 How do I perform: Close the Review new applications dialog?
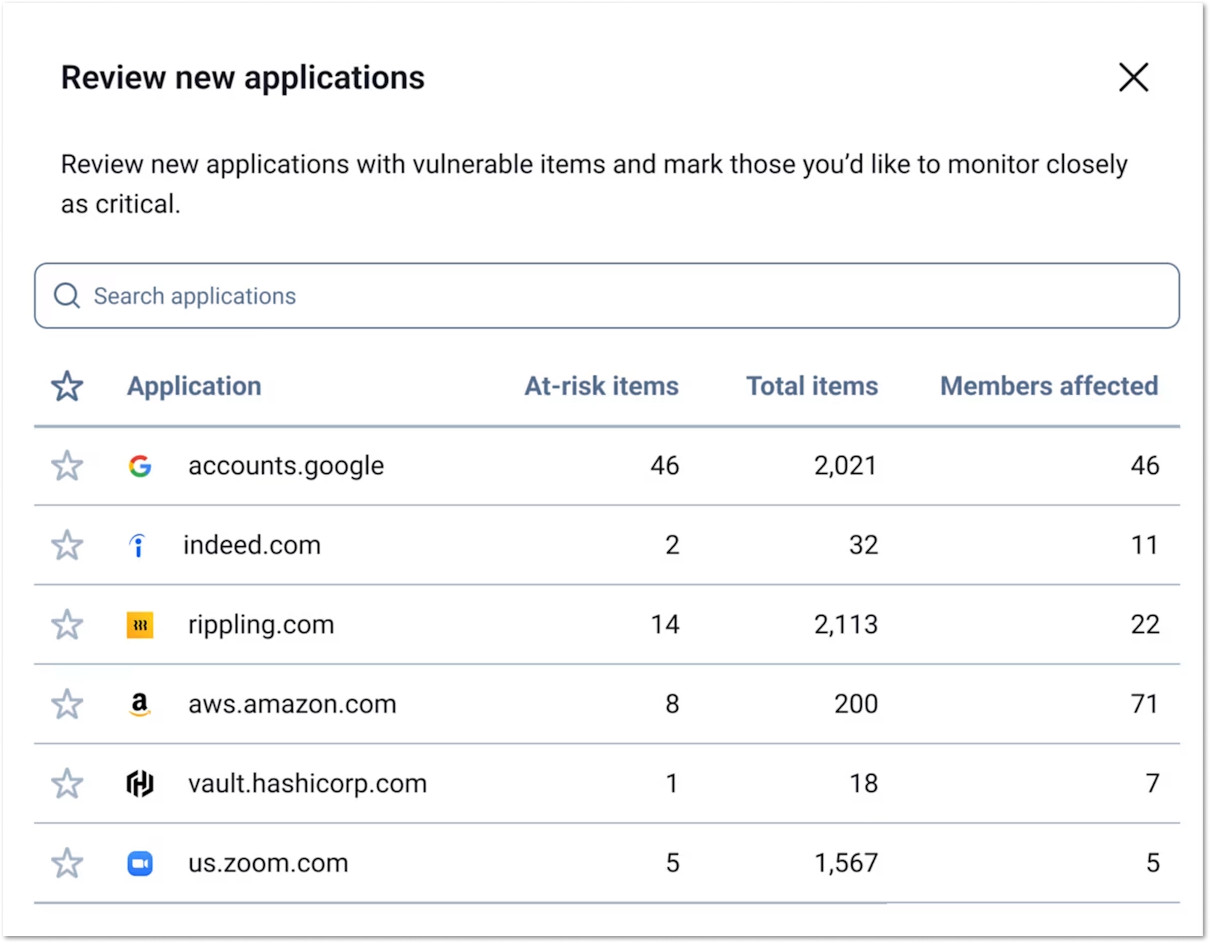point(1133,77)
